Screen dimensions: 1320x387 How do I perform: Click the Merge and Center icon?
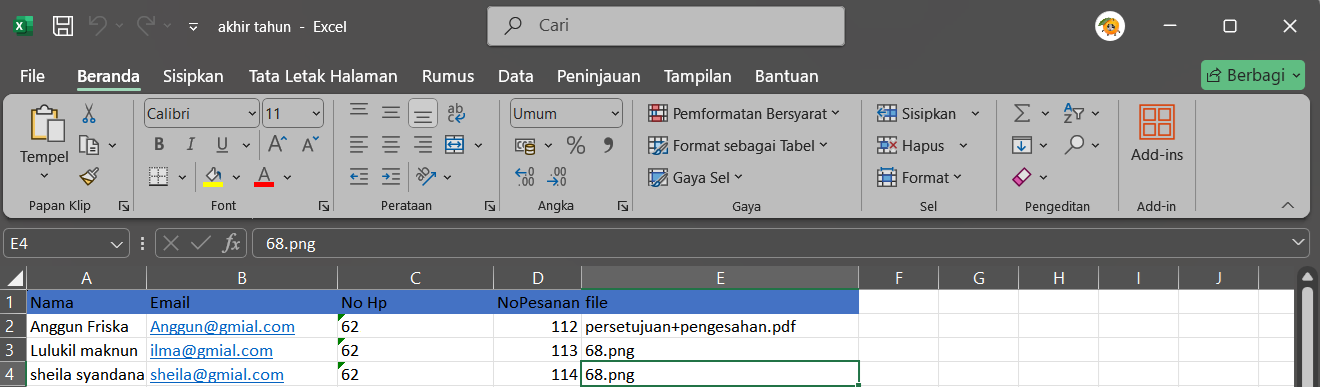pos(455,145)
